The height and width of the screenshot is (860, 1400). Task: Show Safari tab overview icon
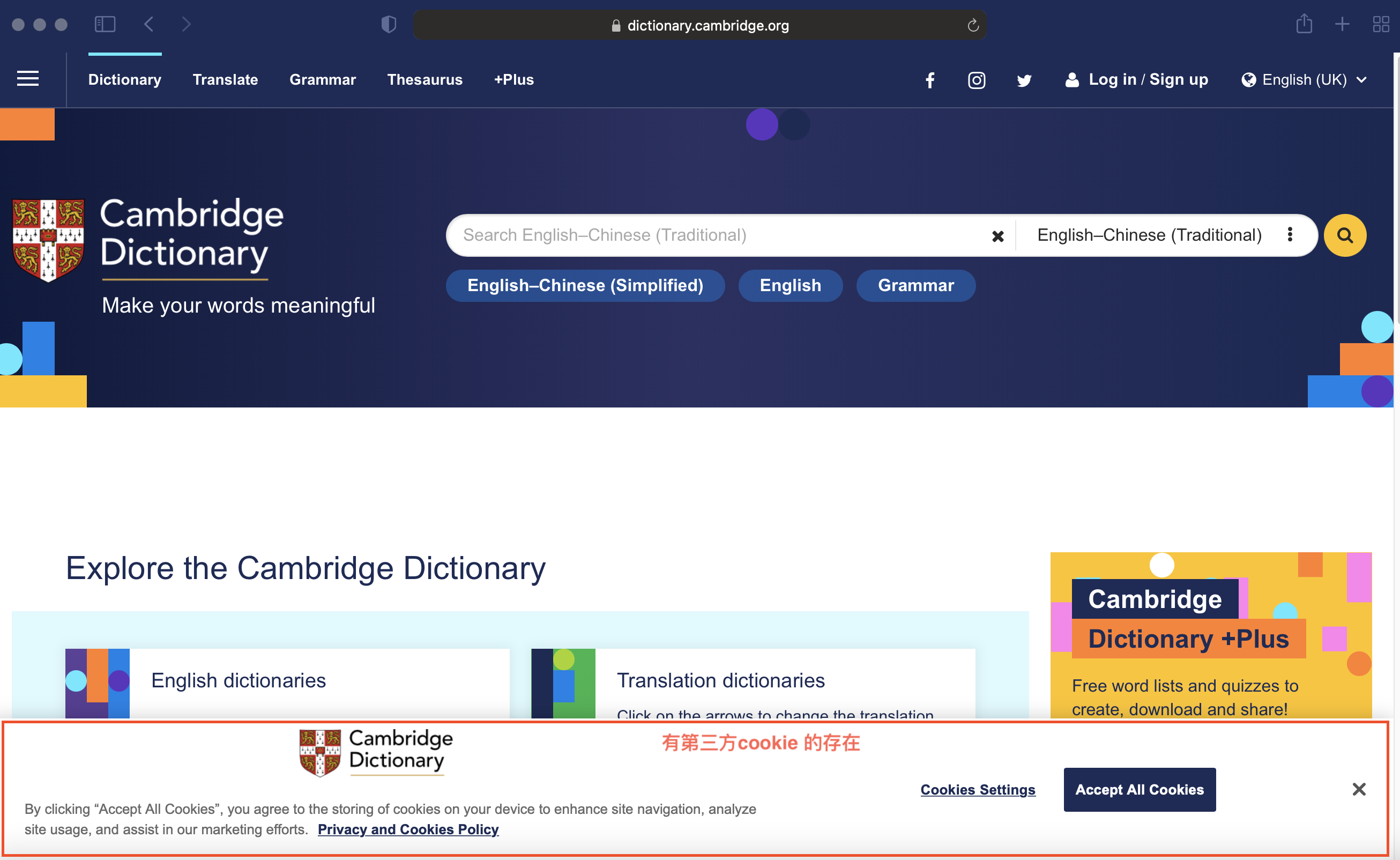click(x=1381, y=25)
